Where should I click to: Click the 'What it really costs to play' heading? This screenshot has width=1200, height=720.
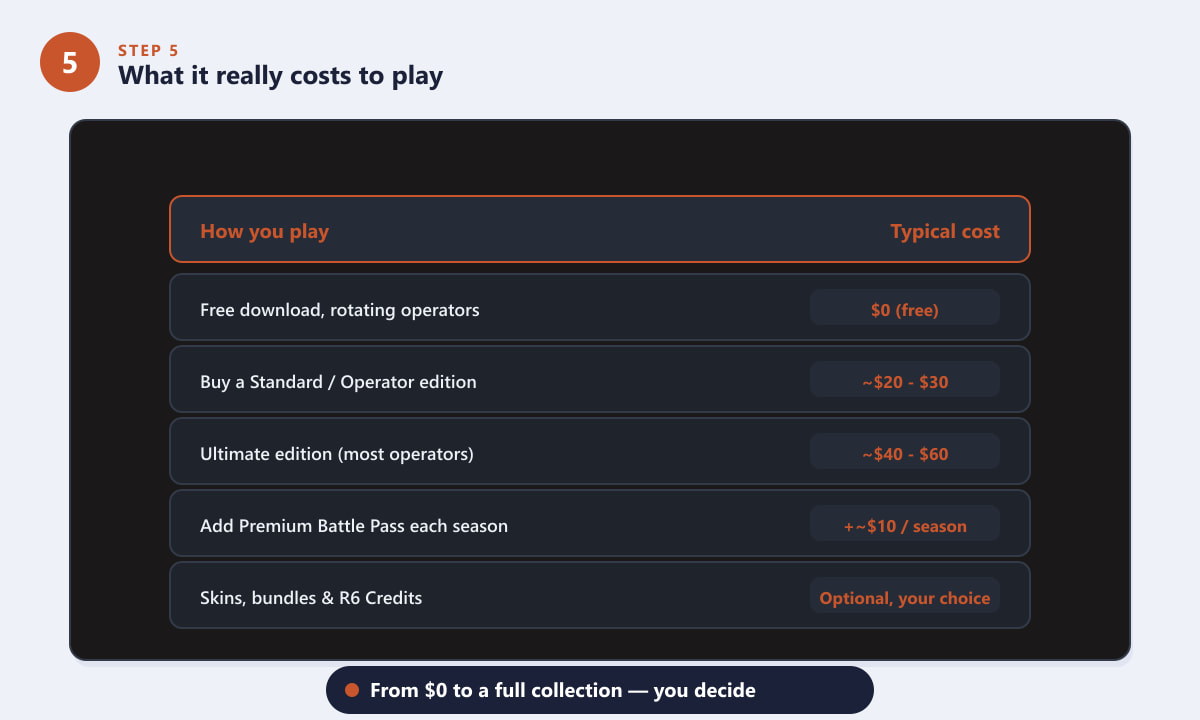pyautogui.click(x=281, y=75)
